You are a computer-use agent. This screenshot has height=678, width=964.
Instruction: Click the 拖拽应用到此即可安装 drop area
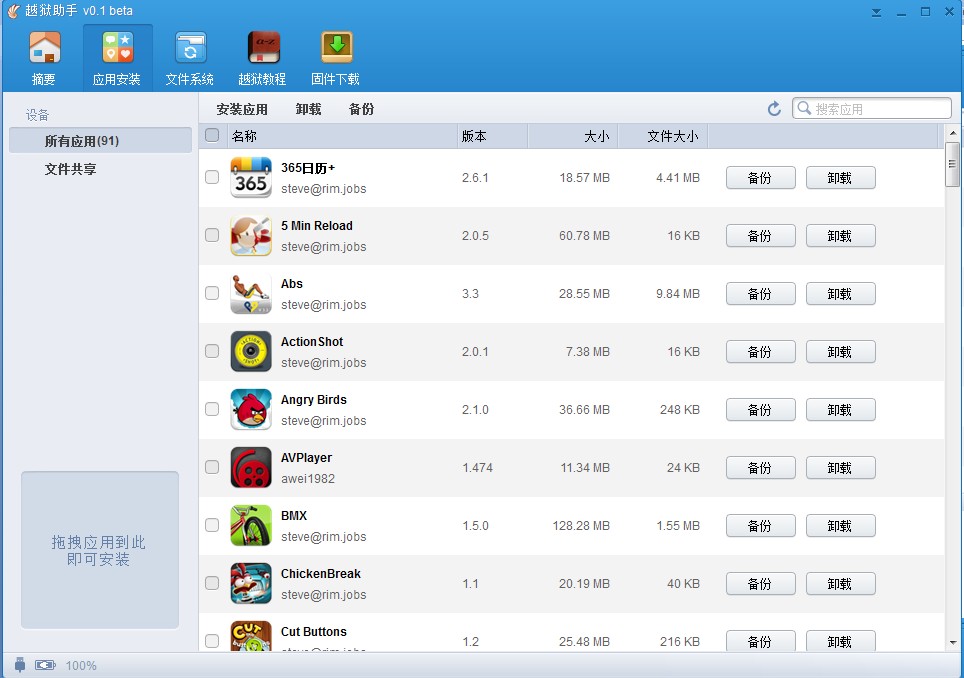pyautogui.click(x=100, y=550)
